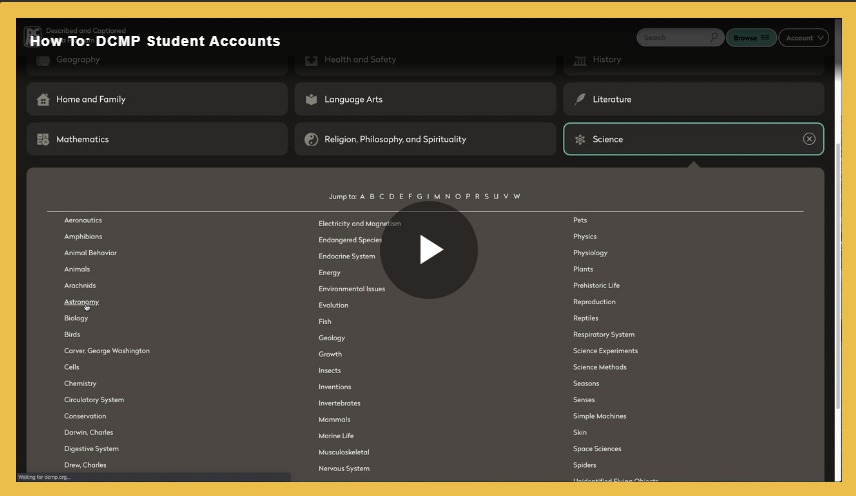The width and height of the screenshot is (856, 496).
Task: Open the Aeronautics topic
Action: point(83,220)
